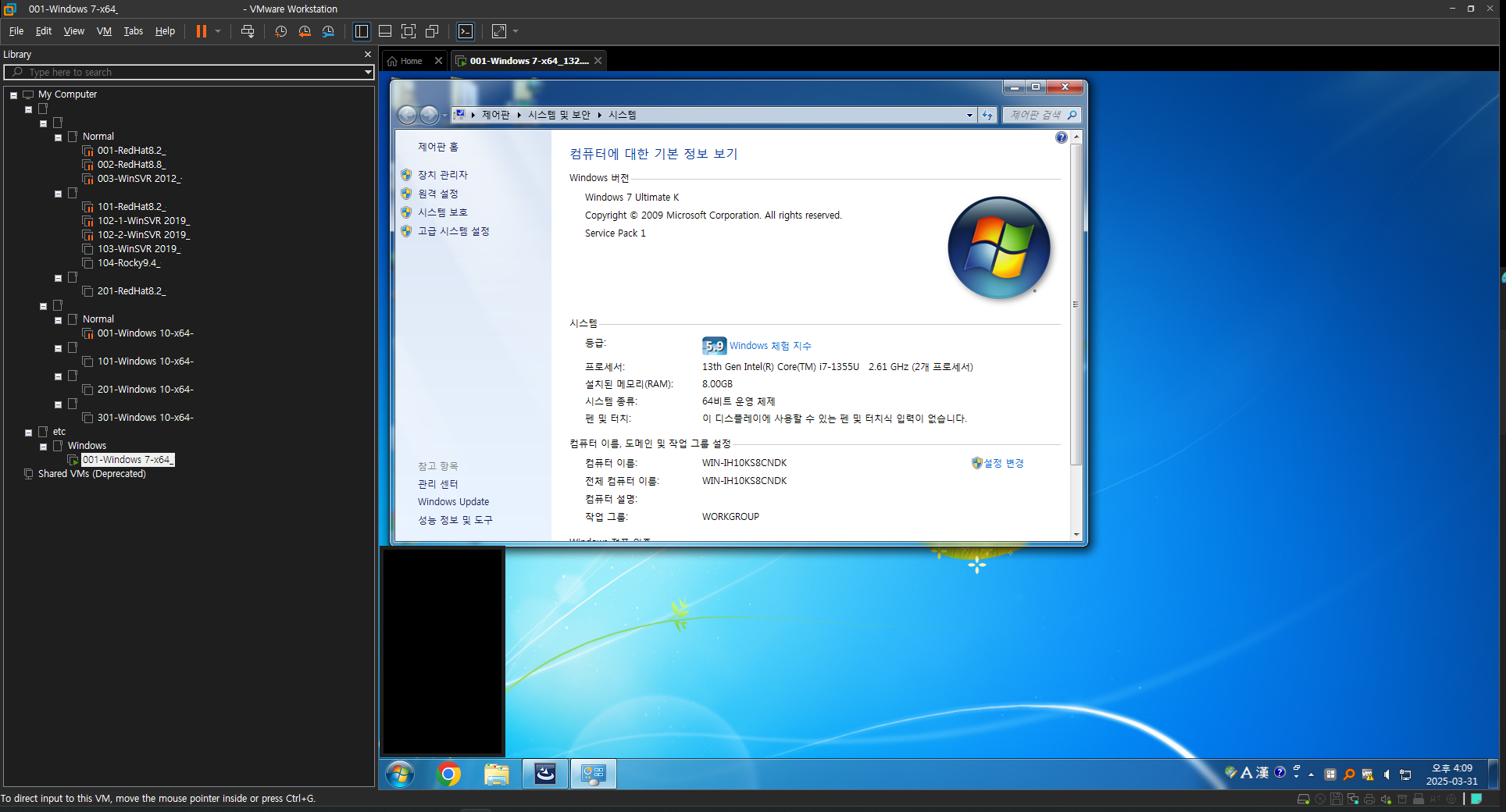Toggle the library sidebar view
Image resolution: width=1506 pixels, height=812 pixels.
pos(362,31)
